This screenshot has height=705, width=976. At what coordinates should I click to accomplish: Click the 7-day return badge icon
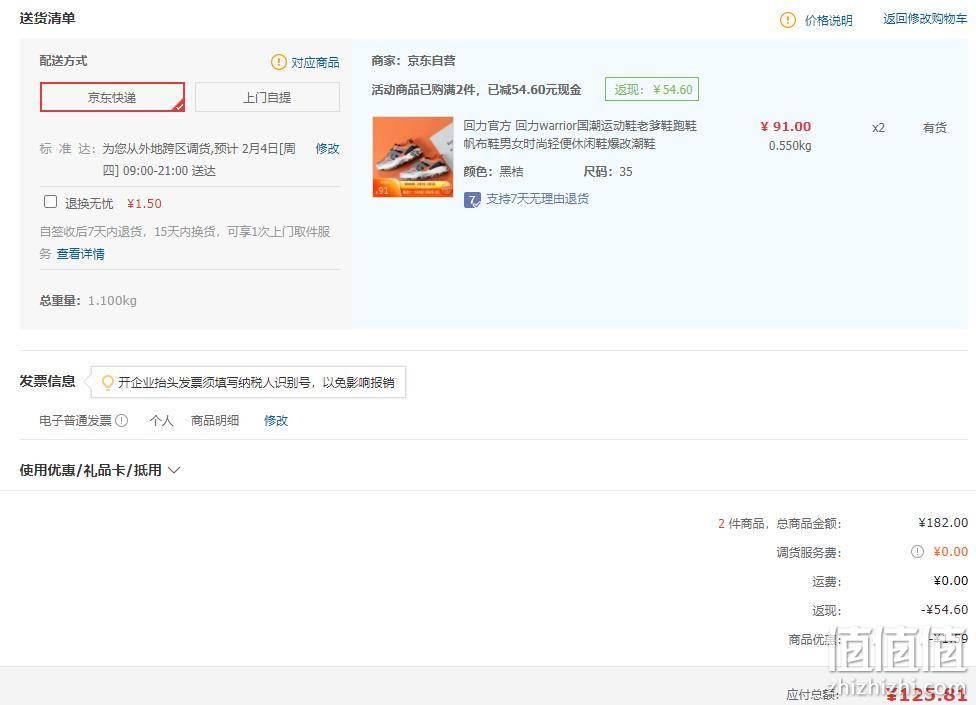click(x=472, y=200)
